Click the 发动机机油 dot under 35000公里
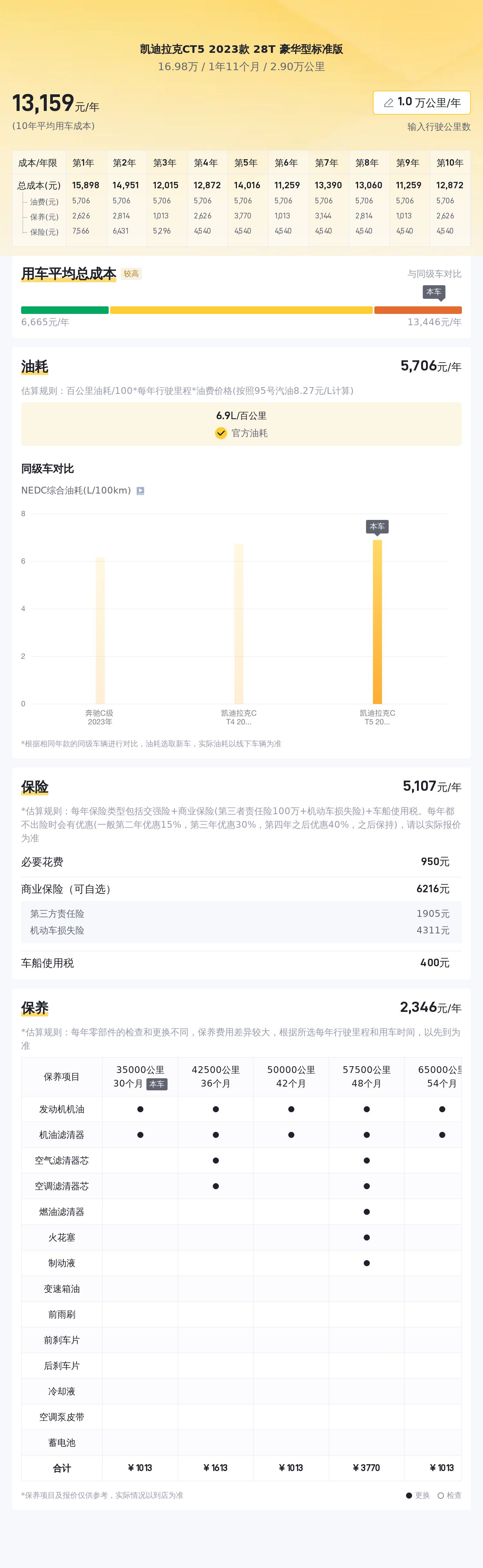The image size is (483, 1568). click(140, 1109)
